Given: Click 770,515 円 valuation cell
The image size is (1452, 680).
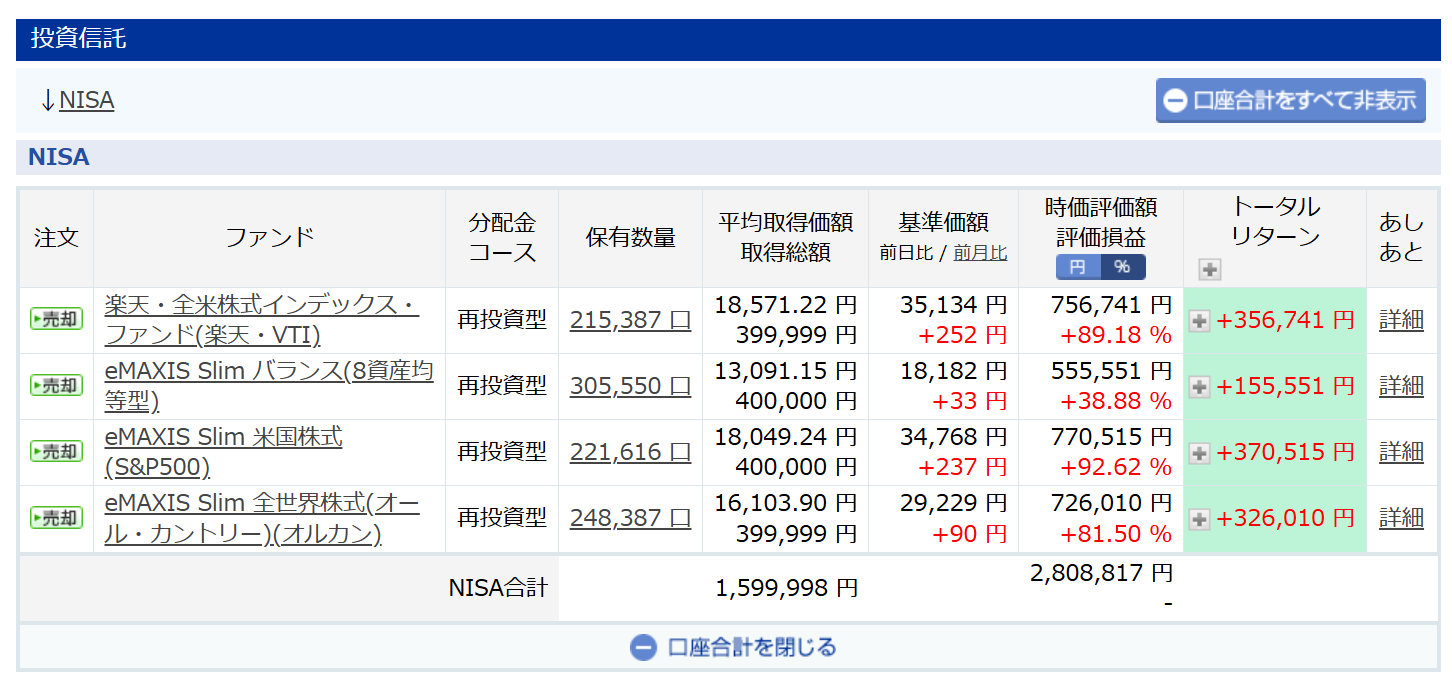Looking at the screenshot, I should coord(1111,436).
